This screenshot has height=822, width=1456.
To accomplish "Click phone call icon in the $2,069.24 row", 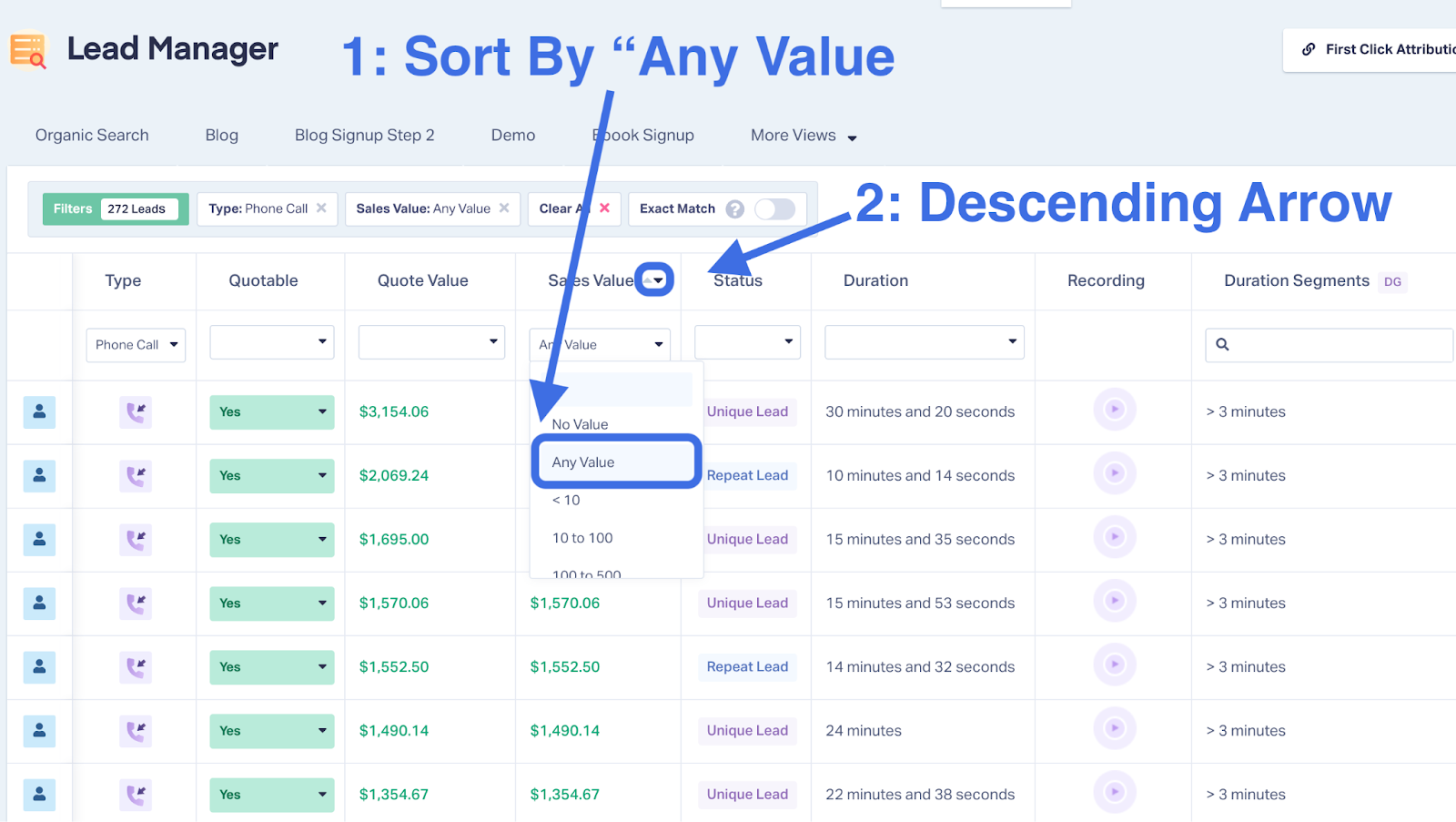I will pos(136,476).
